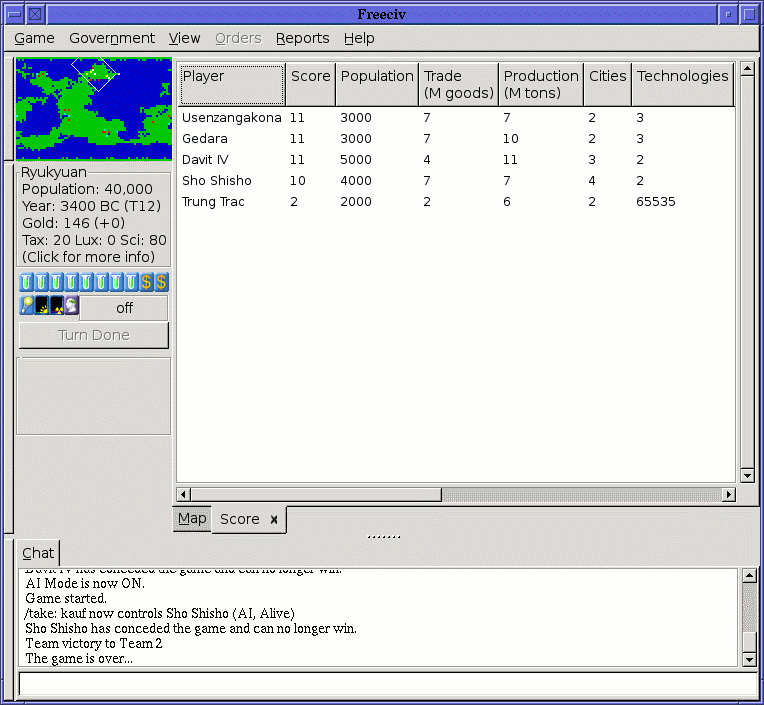Select the Usenzangakona player row
Image resolution: width=764 pixels, height=705 pixels.
click(x=456, y=117)
